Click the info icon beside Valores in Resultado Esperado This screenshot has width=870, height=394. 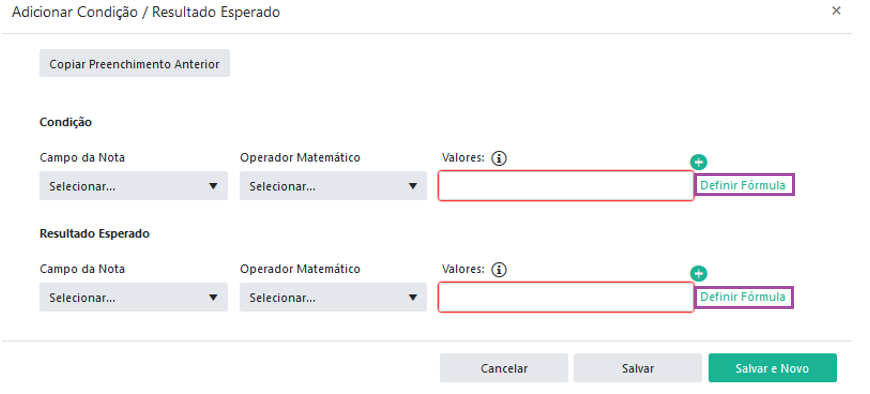(500, 270)
